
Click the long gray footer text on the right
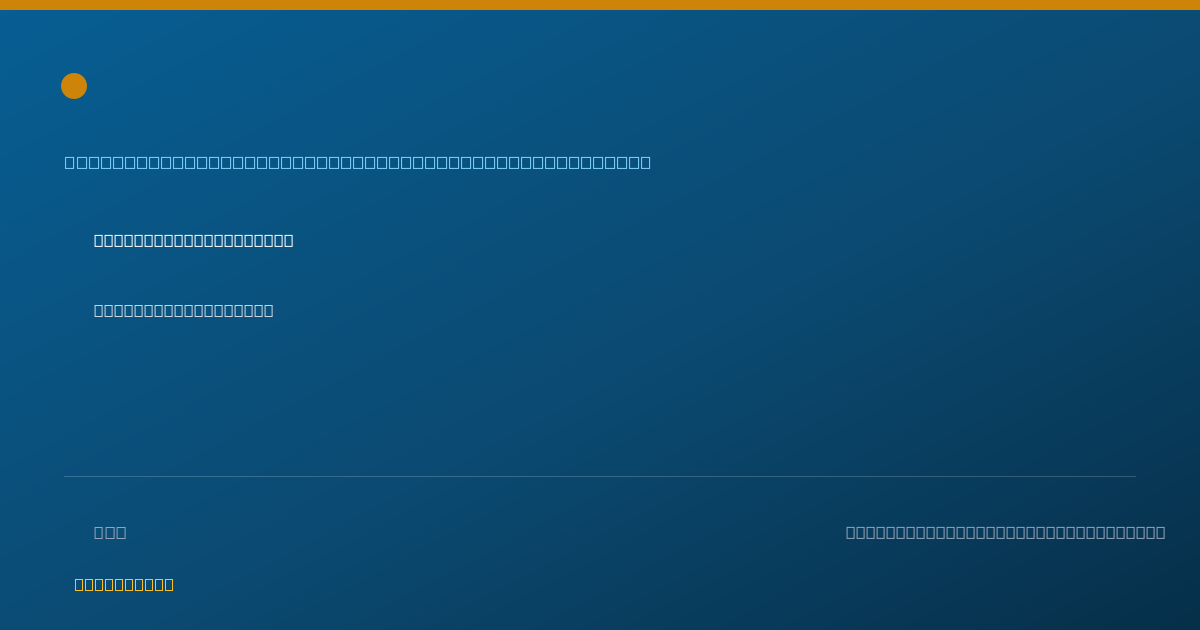(x=1005, y=532)
